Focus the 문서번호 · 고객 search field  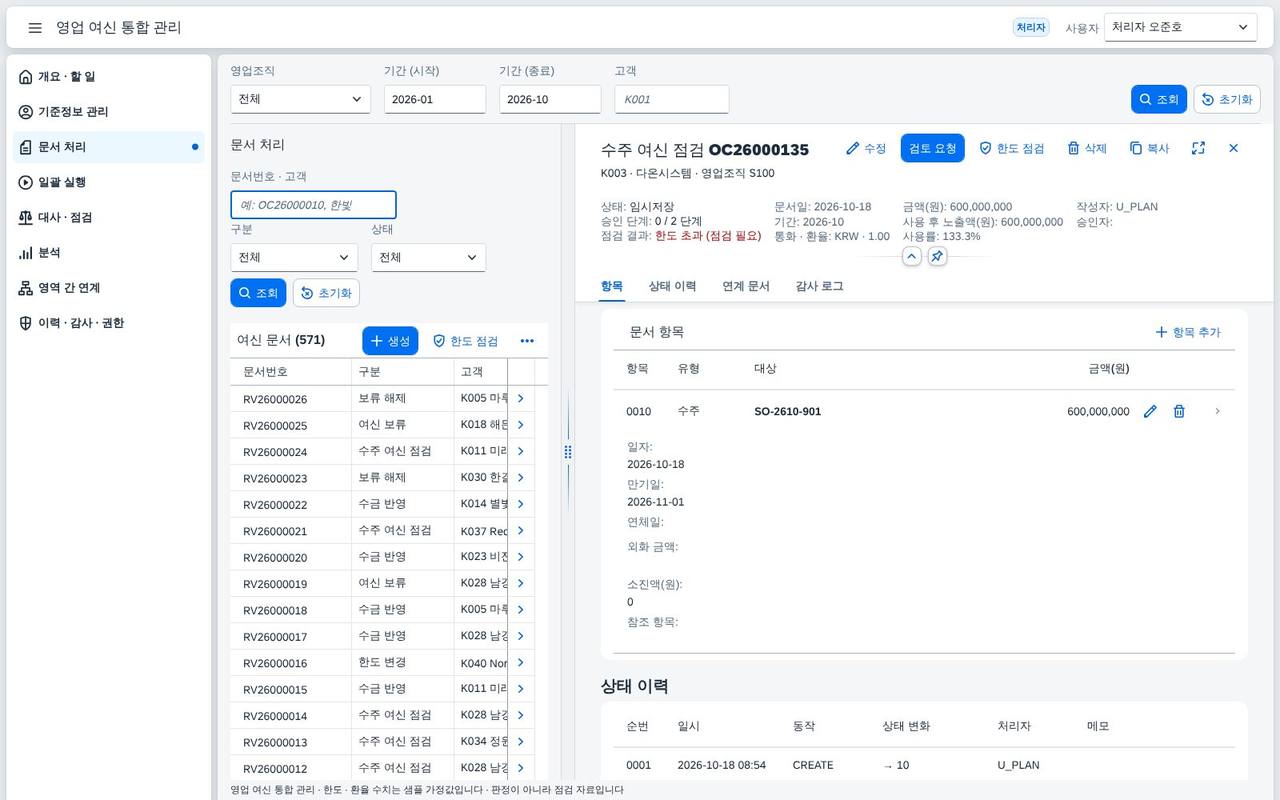click(x=313, y=205)
